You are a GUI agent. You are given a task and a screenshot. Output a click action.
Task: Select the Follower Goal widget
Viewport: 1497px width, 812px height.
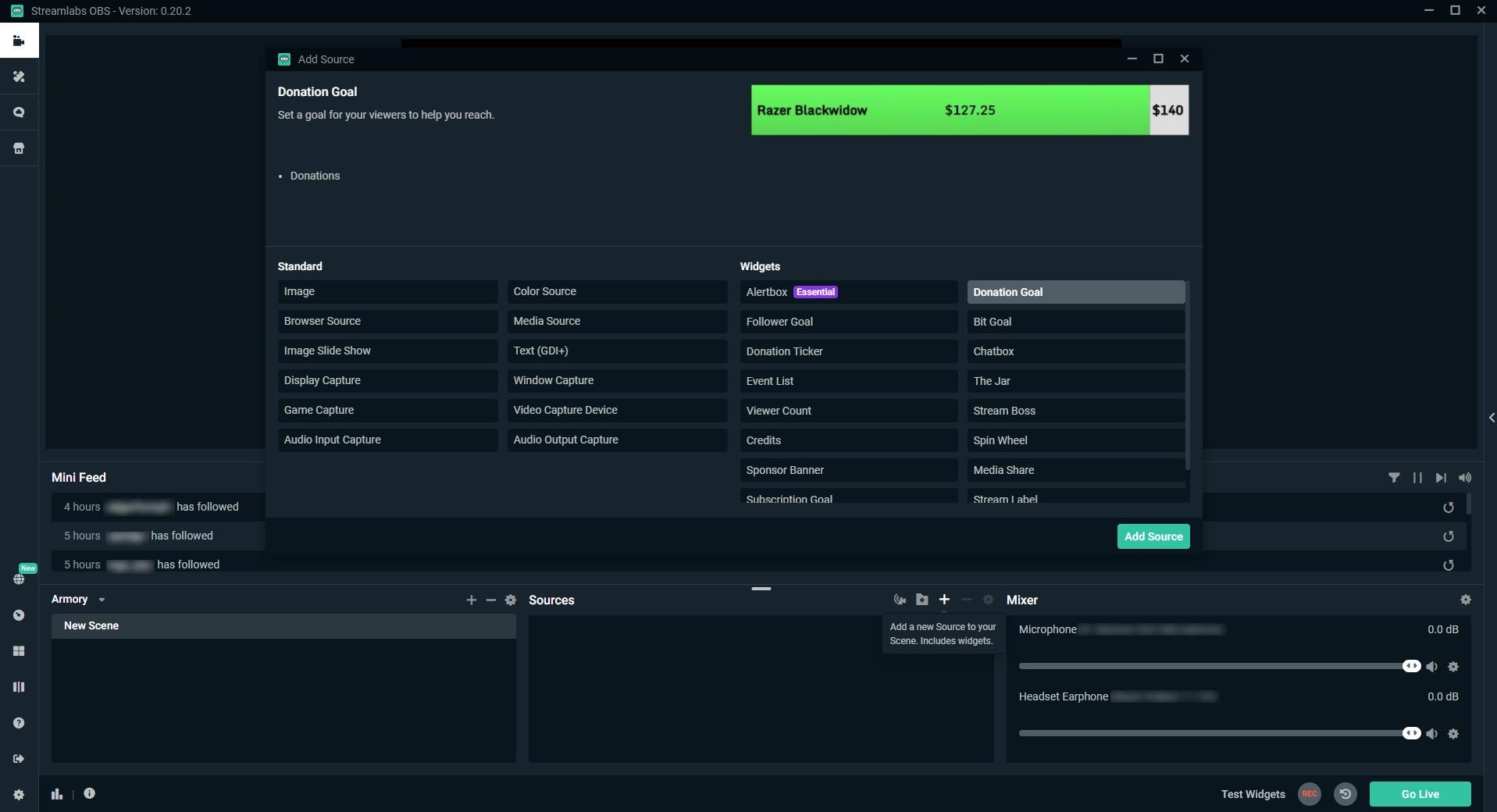tap(848, 321)
